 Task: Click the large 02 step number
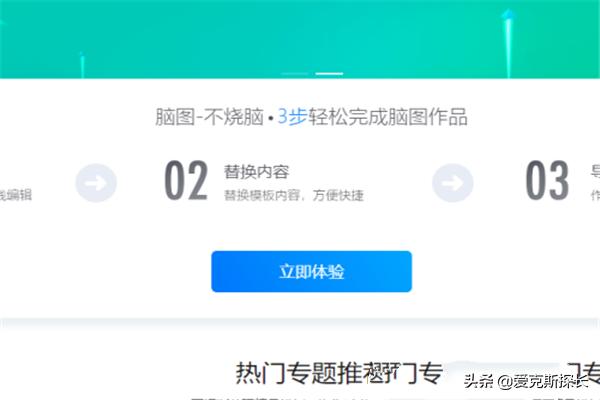click(186, 180)
